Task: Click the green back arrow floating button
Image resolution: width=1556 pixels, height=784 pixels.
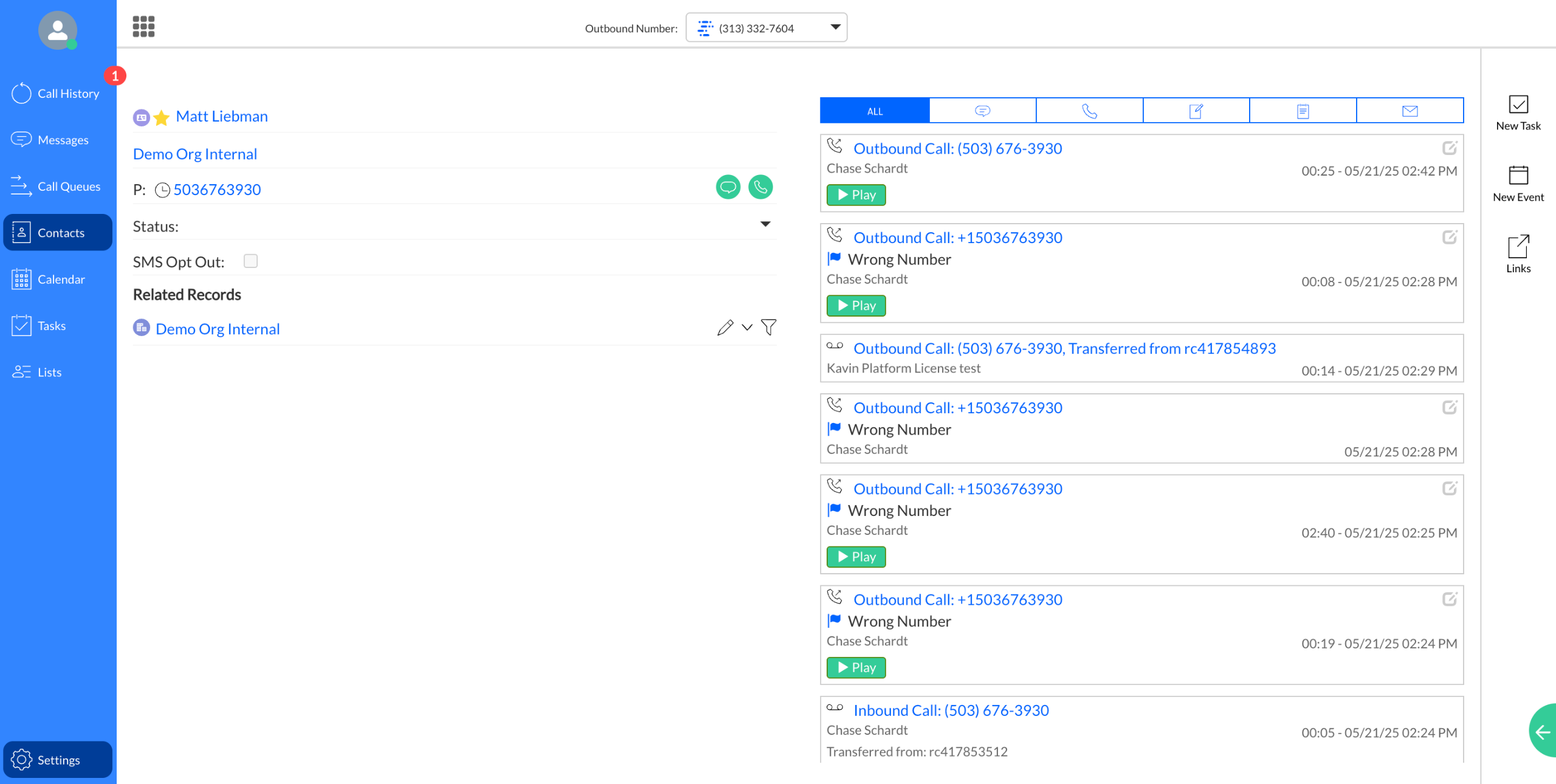Action: [1543, 732]
